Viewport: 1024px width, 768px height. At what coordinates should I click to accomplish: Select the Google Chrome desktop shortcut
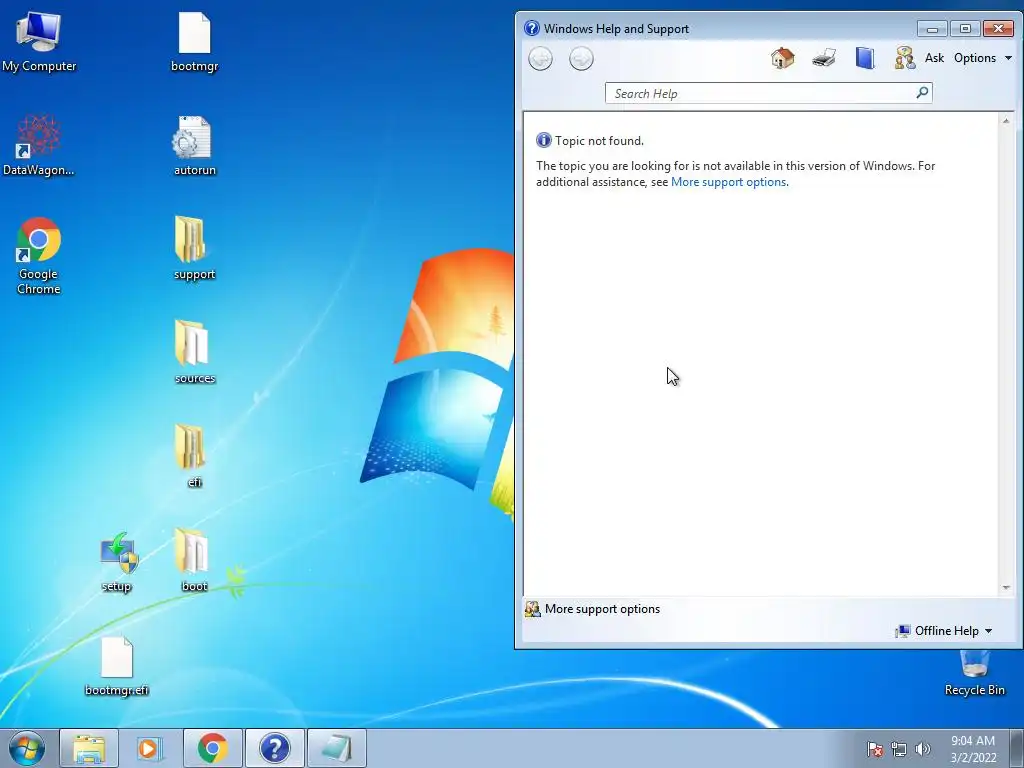(x=39, y=256)
